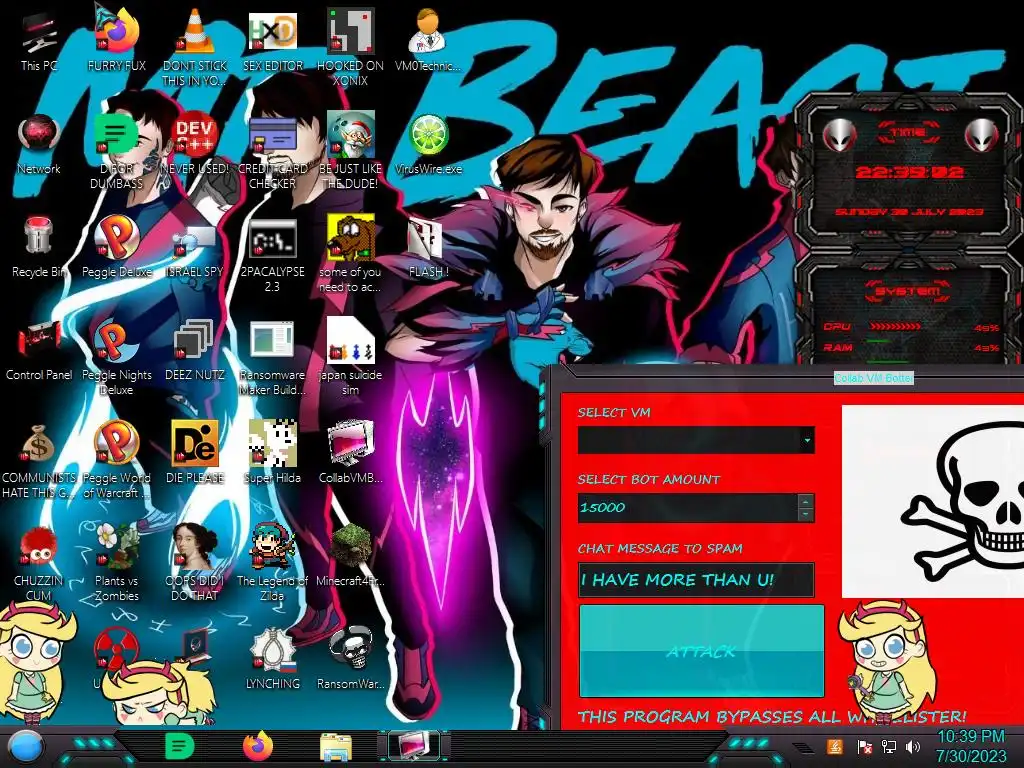
Task: Open File Explorer from the taskbar
Action: (336, 747)
